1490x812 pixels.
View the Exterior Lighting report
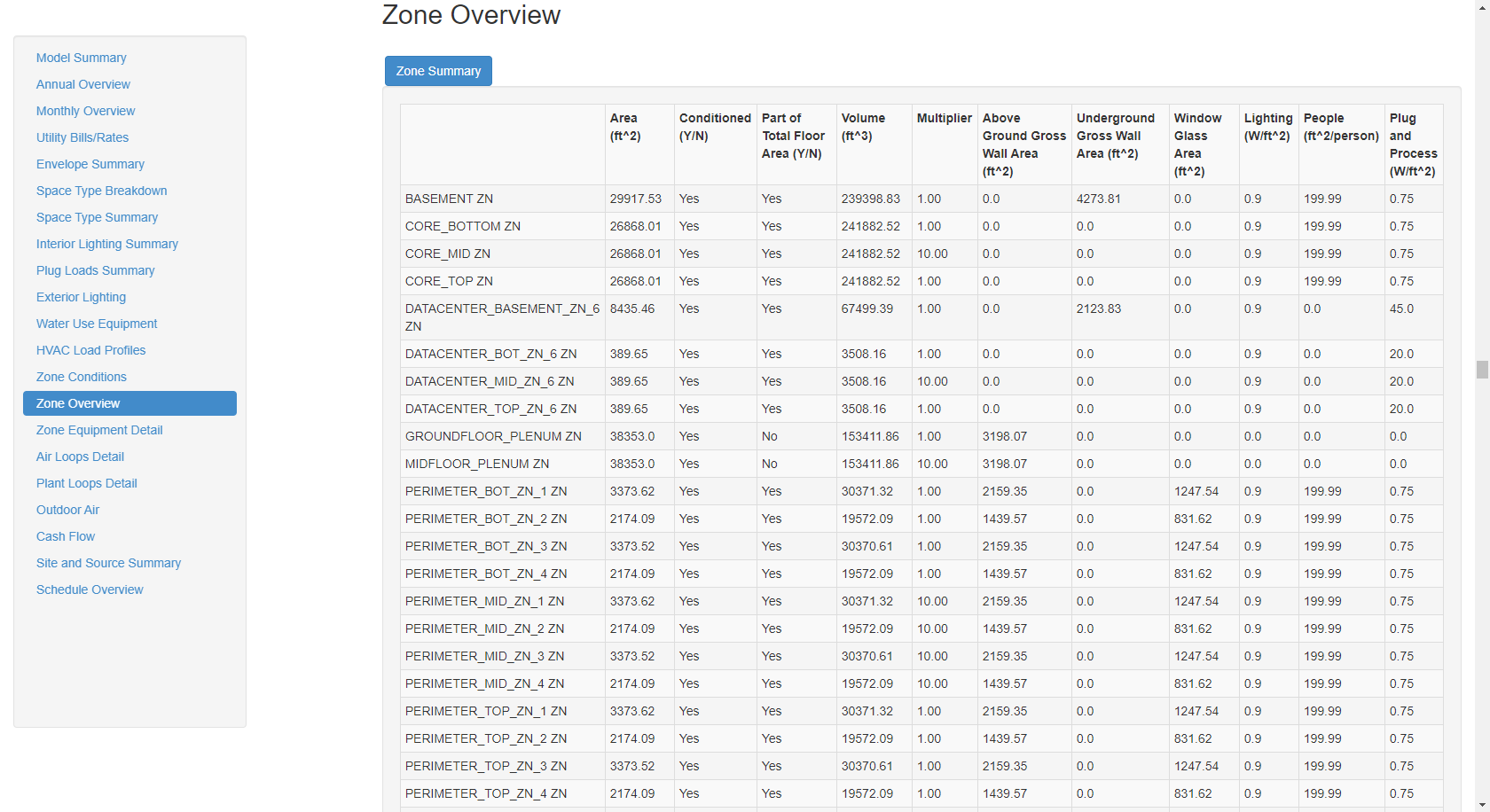tap(81, 297)
